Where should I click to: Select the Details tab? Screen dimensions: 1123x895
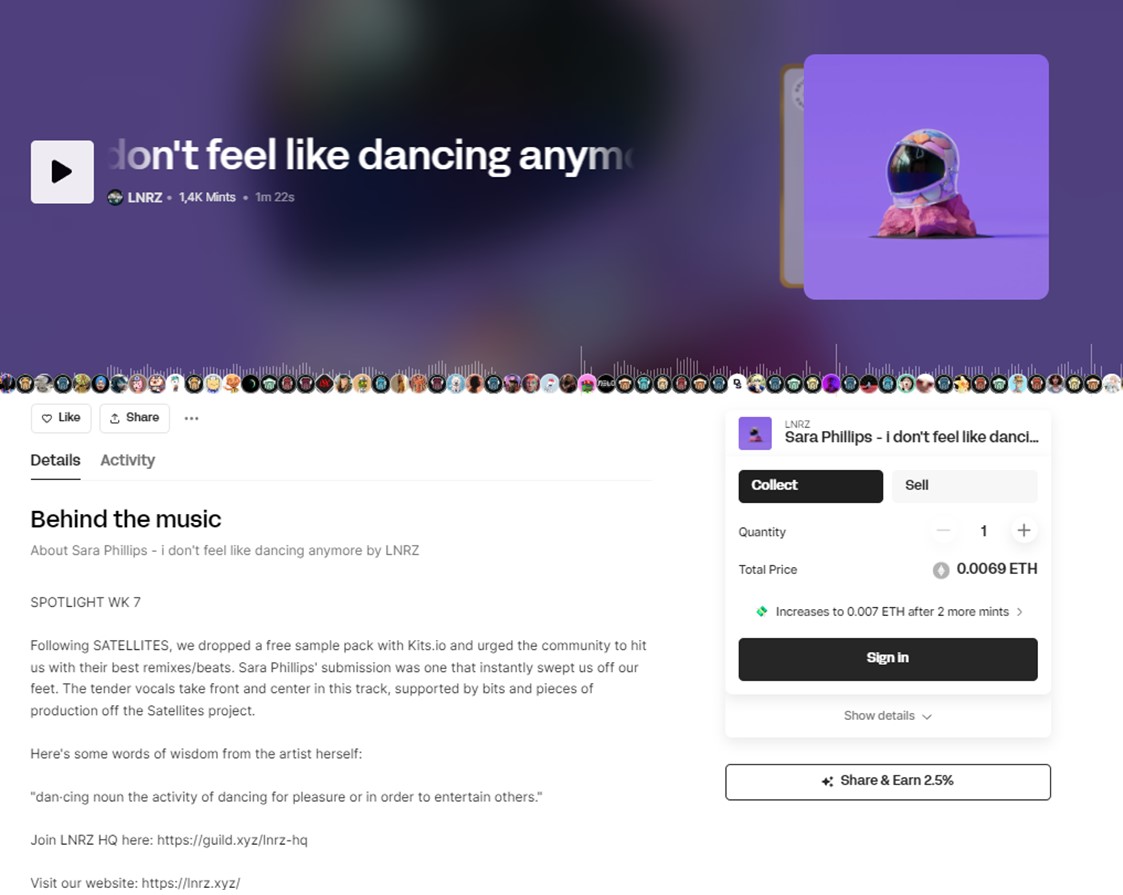point(55,460)
